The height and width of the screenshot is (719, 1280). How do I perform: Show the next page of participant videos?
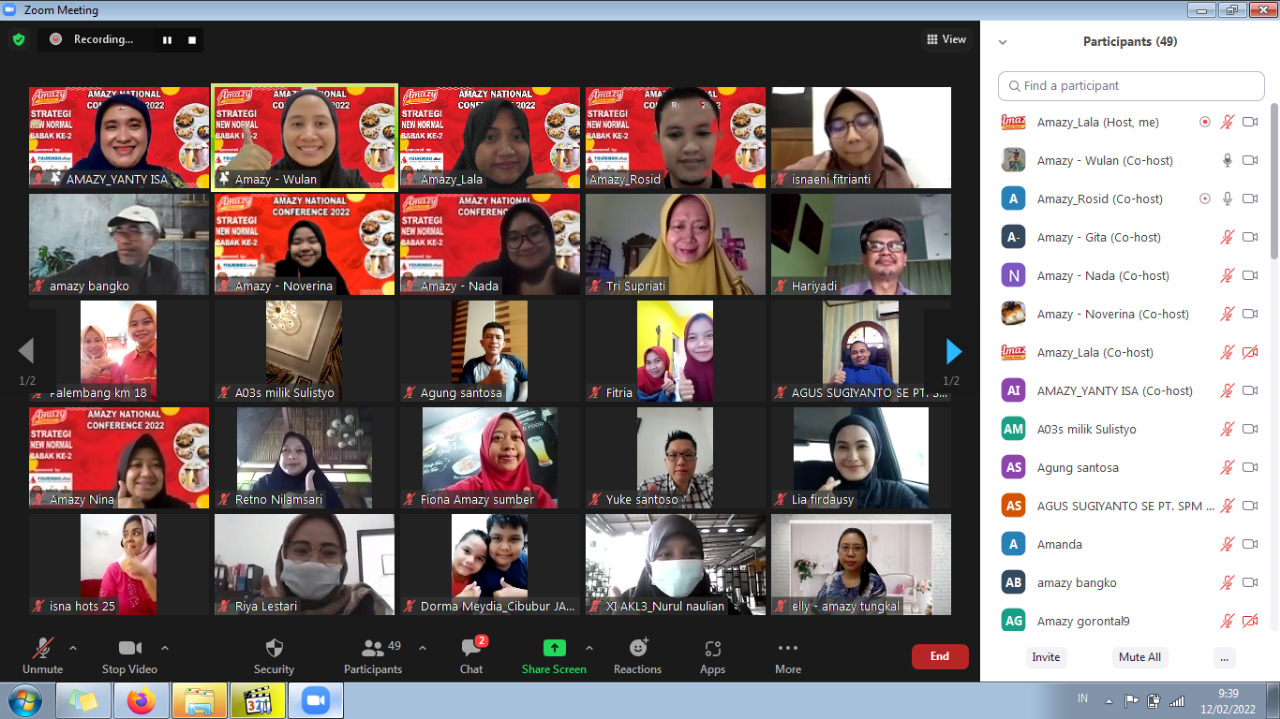(952, 351)
